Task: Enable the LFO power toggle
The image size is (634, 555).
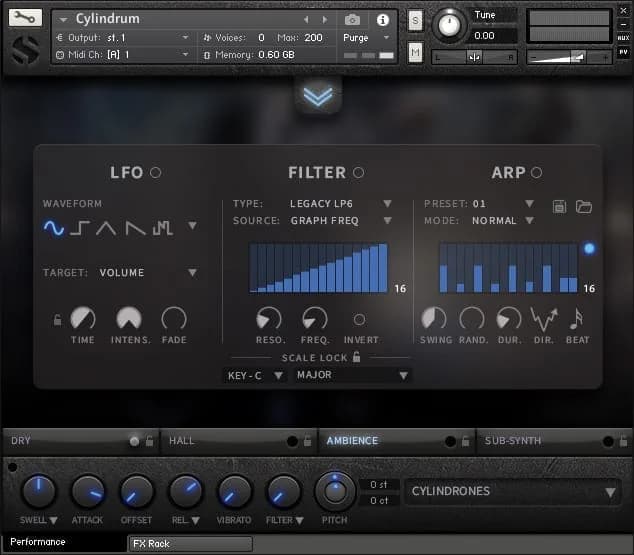Action: coord(155,173)
